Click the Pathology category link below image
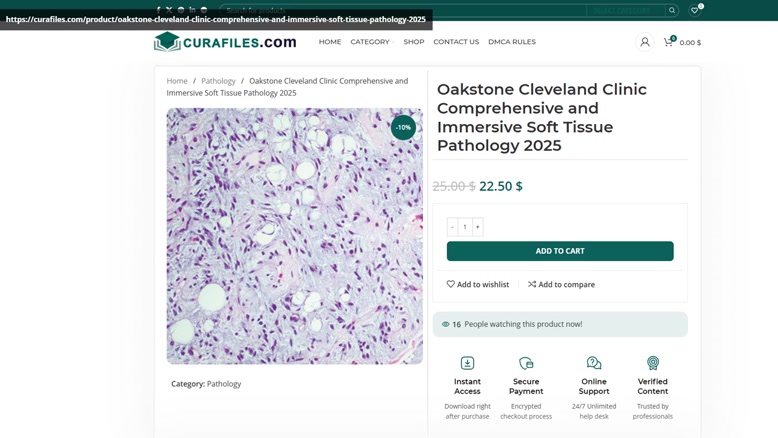 tap(224, 384)
